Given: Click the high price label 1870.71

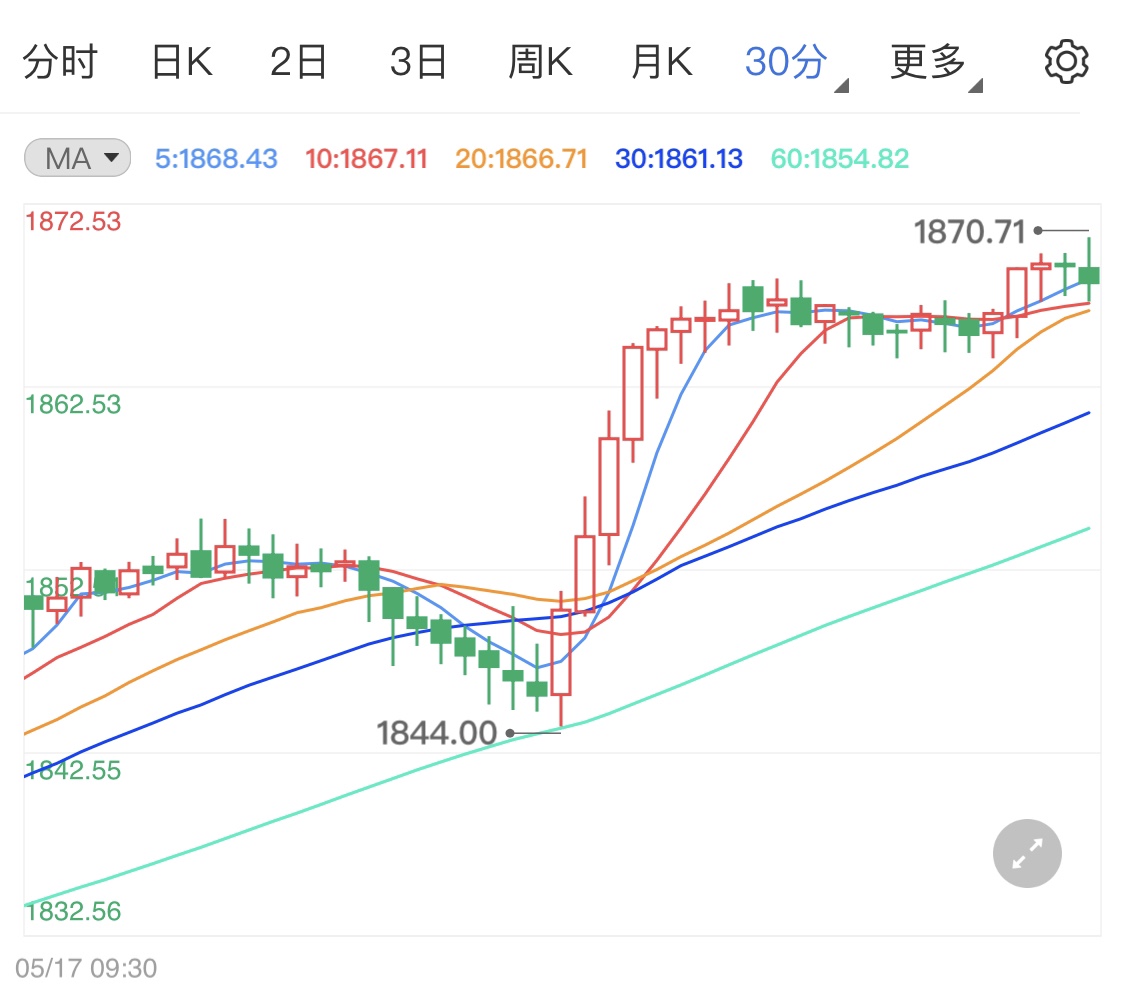Looking at the screenshot, I should pyautogui.click(x=969, y=232).
